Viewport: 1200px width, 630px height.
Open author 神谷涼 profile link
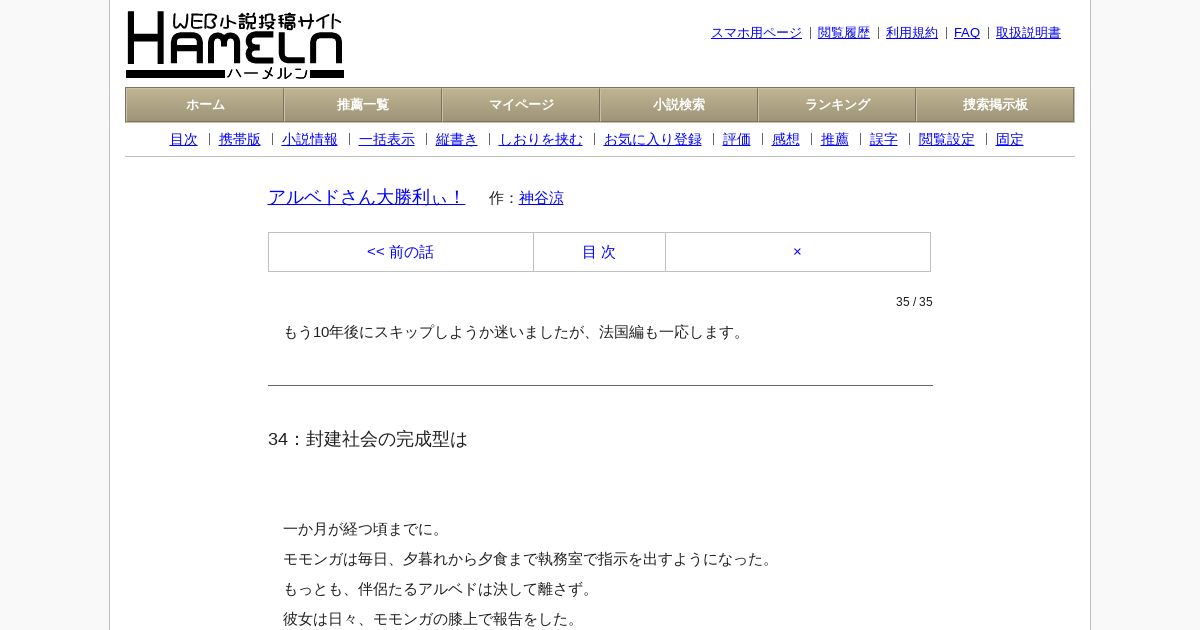pos(541,198)
